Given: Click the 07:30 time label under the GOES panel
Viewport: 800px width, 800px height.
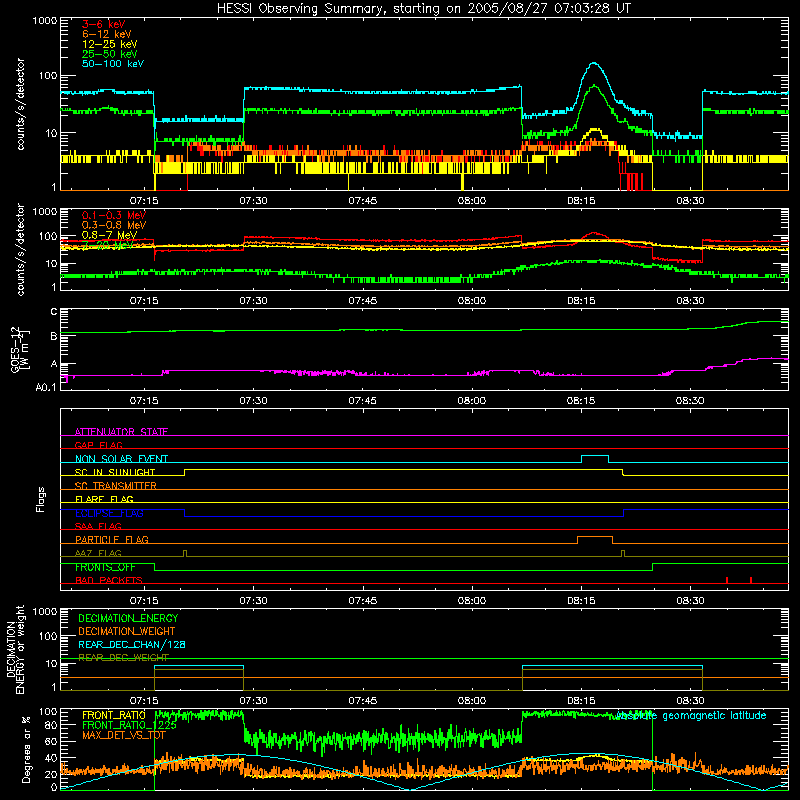Looking at the screenshot, I should (x=254, y=401).
